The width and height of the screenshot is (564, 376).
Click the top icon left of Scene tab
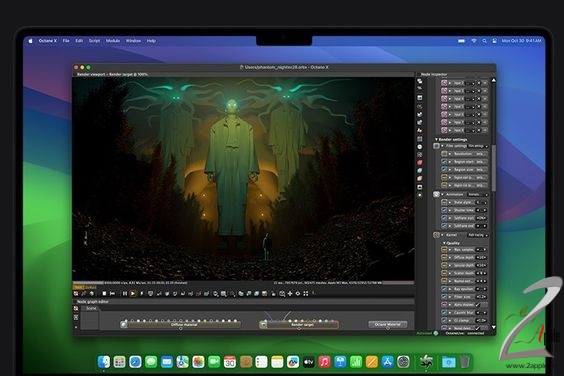(x=76, y=309)
